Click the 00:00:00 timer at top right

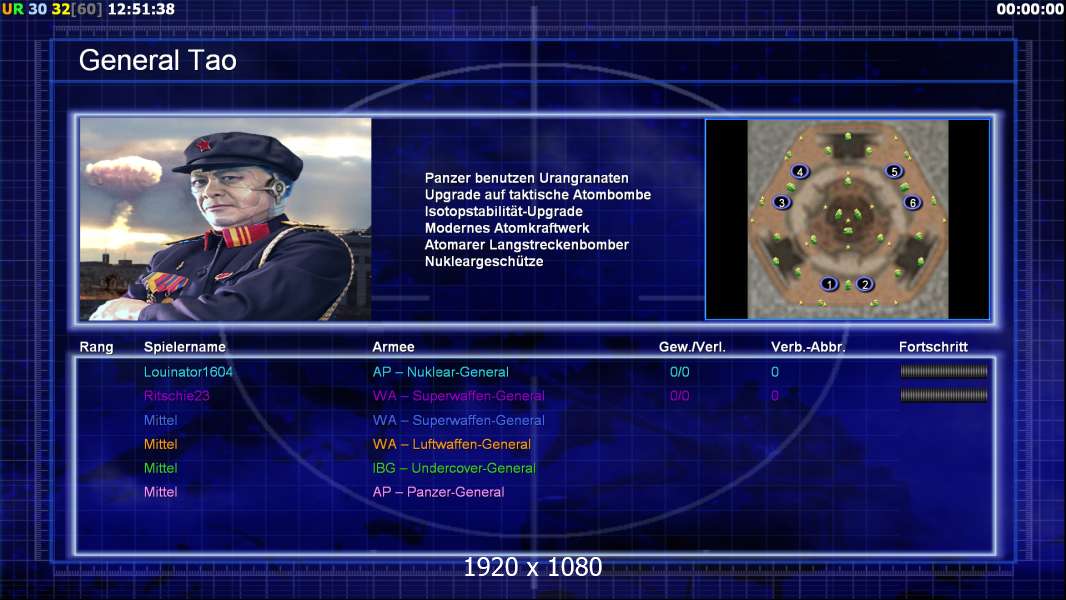(1030, 9)
